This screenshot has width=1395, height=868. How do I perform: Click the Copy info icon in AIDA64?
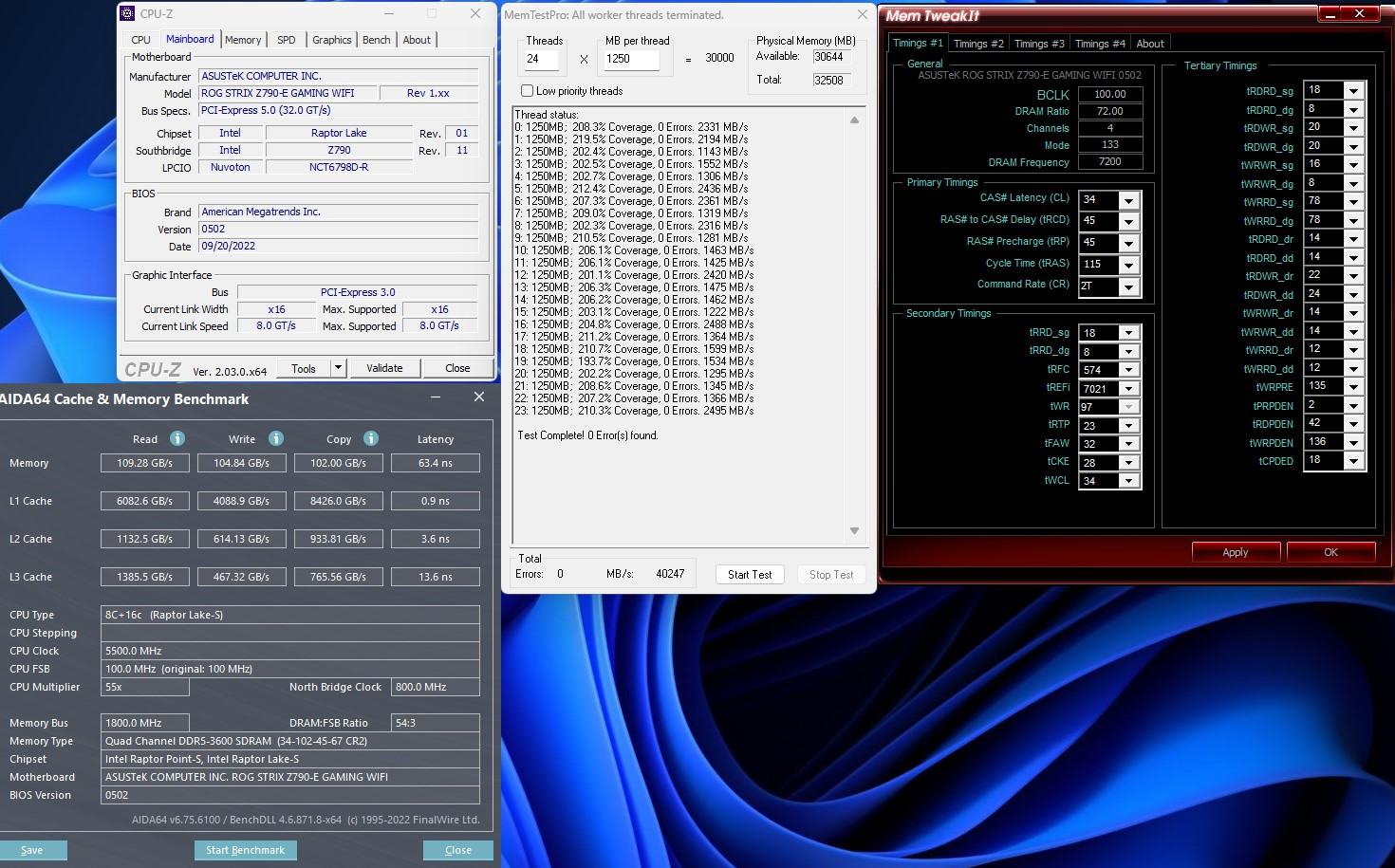pyautogui.click(x=371, y=438)
